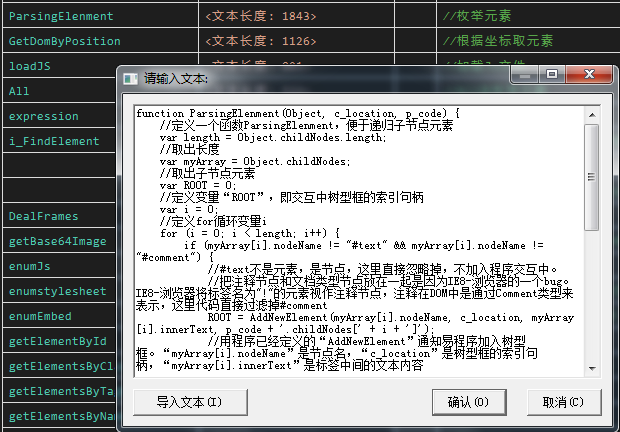Click the 导入文本(I) button

[x=189, y=402]
